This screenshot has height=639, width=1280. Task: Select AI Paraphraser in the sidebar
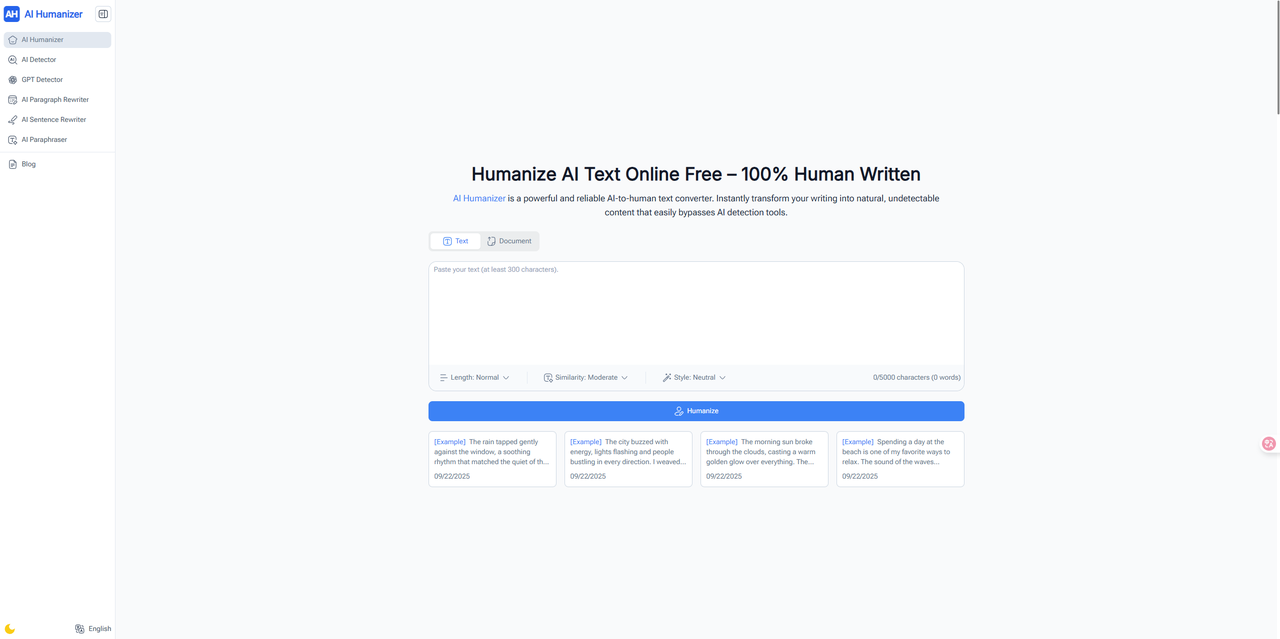pyautogui.click(x=44, y=140)
